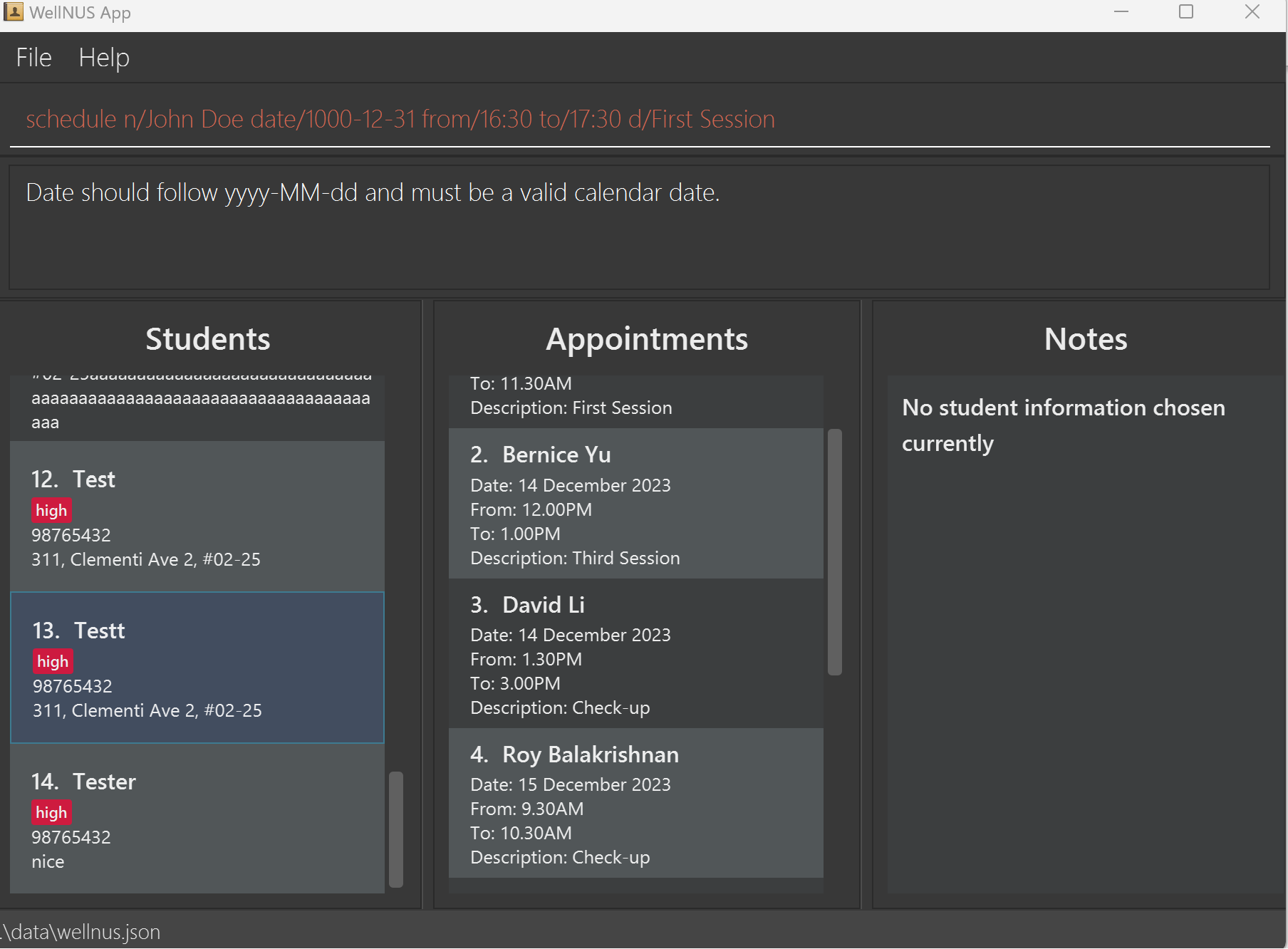This screenshot has width=1288, height=949.
Task: Select student 13. Testt card
Action: (x=197, y=668)
